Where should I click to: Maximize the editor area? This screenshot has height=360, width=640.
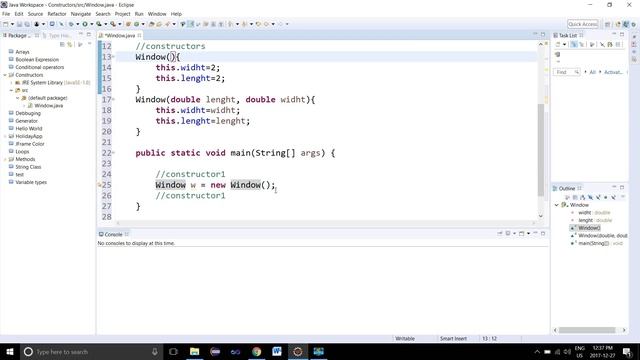pos(543,35)
